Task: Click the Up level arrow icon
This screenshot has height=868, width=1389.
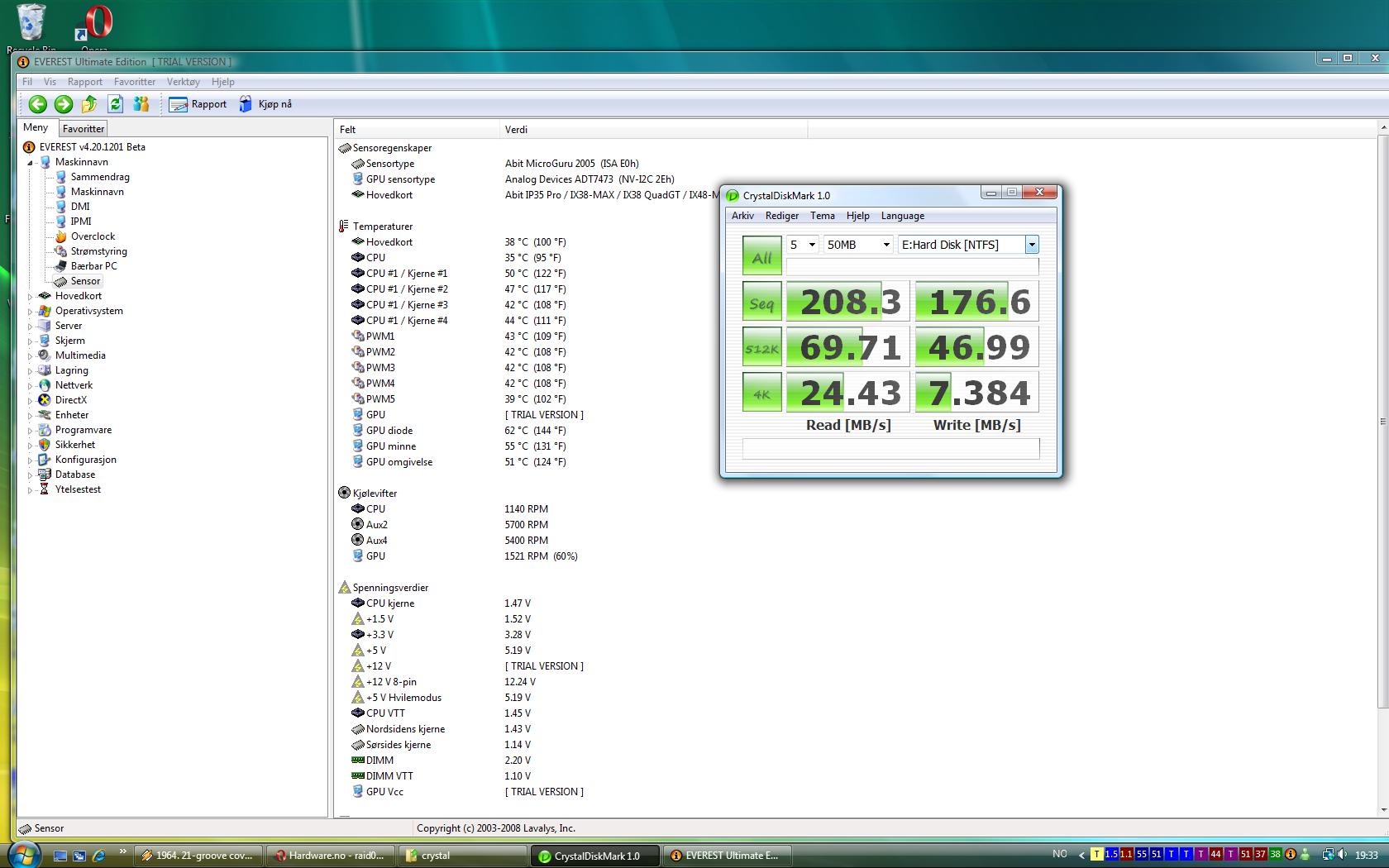Action: pyautogui.click(x=89, y=104)
